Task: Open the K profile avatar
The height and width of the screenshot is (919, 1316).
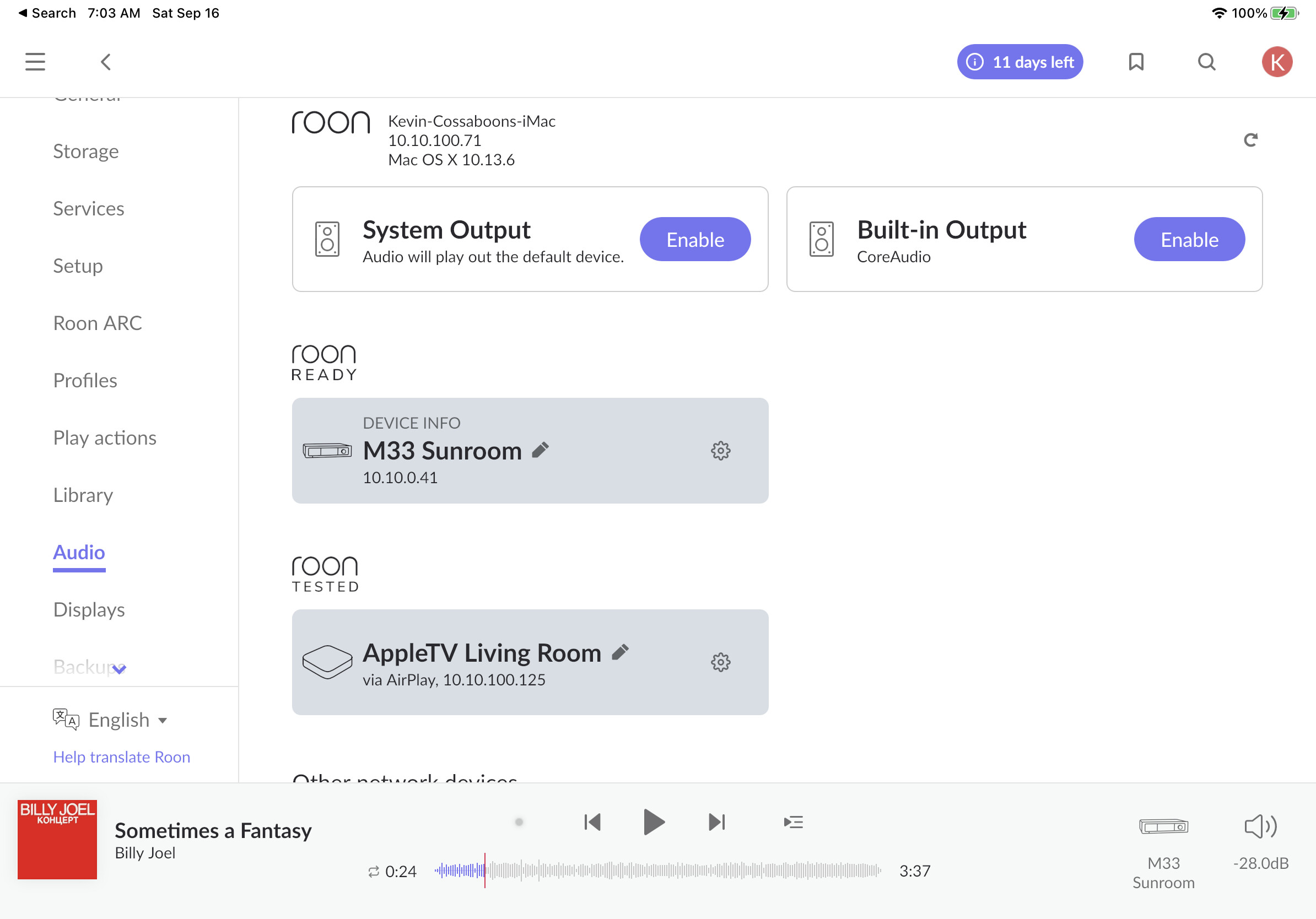Action: [x=1276, y=62]
